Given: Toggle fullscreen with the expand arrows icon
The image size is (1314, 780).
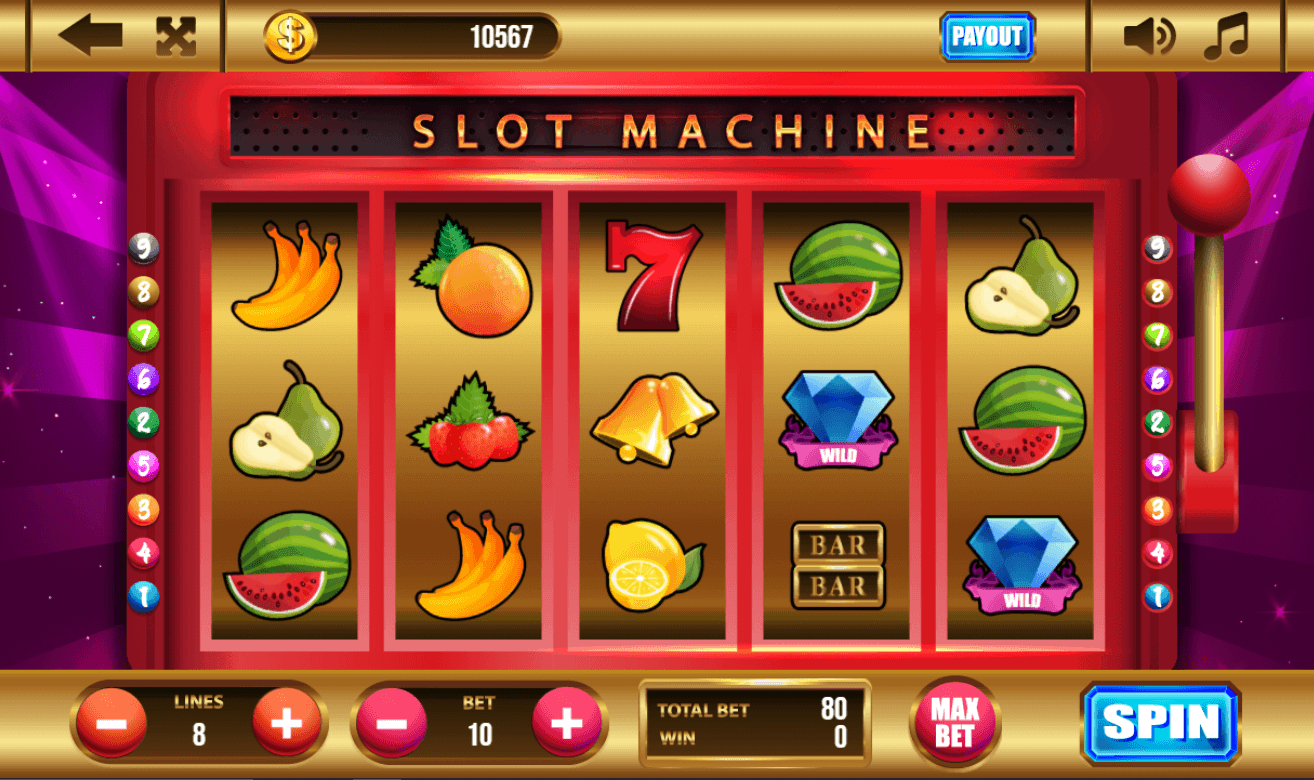Looking at the screenshot, I should (x=176, y=36).
